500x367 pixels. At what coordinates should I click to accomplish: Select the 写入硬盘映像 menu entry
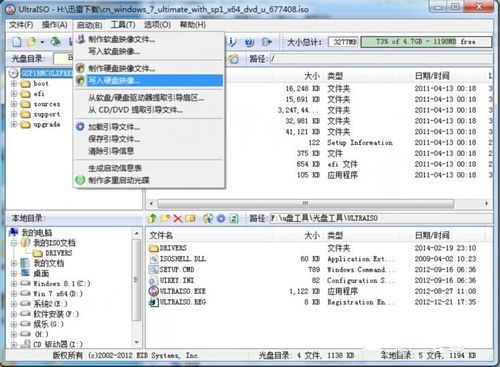click(149, 80)
